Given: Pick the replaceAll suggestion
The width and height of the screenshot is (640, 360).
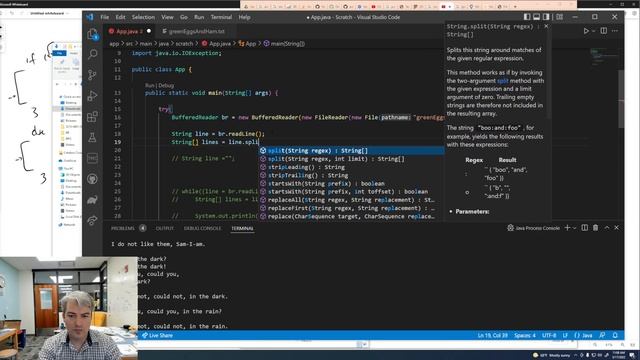Looking at the screenshot, I should coord(351,200).
